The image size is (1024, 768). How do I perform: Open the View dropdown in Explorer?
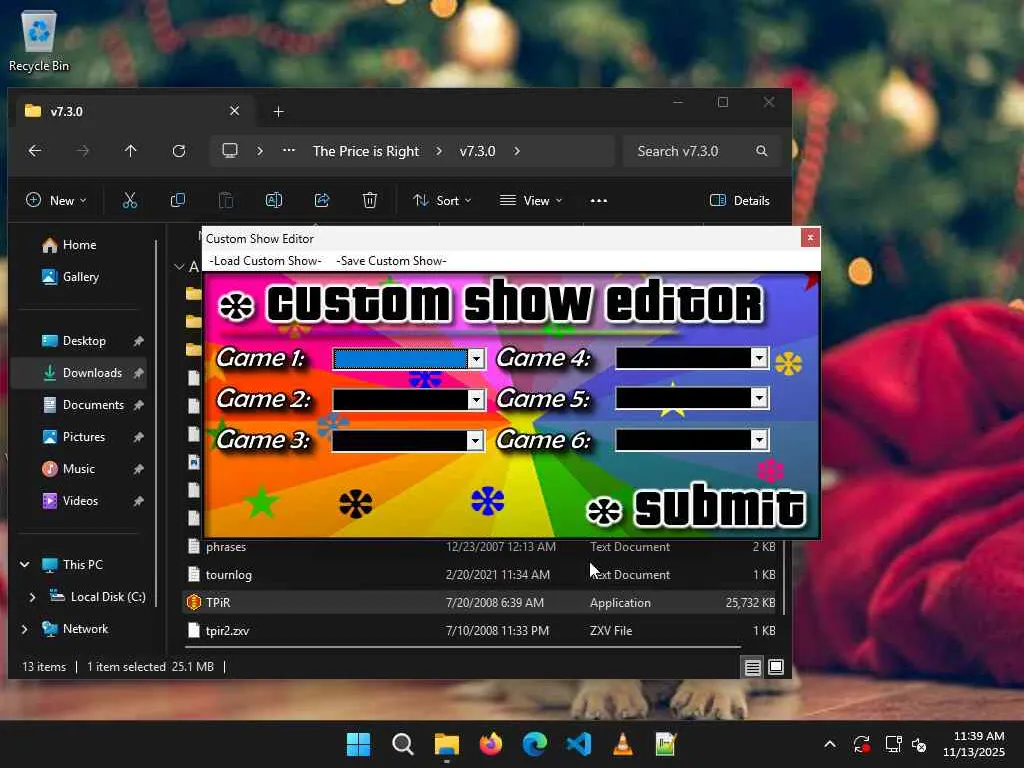pyautogui.click(x=531, y=200)
